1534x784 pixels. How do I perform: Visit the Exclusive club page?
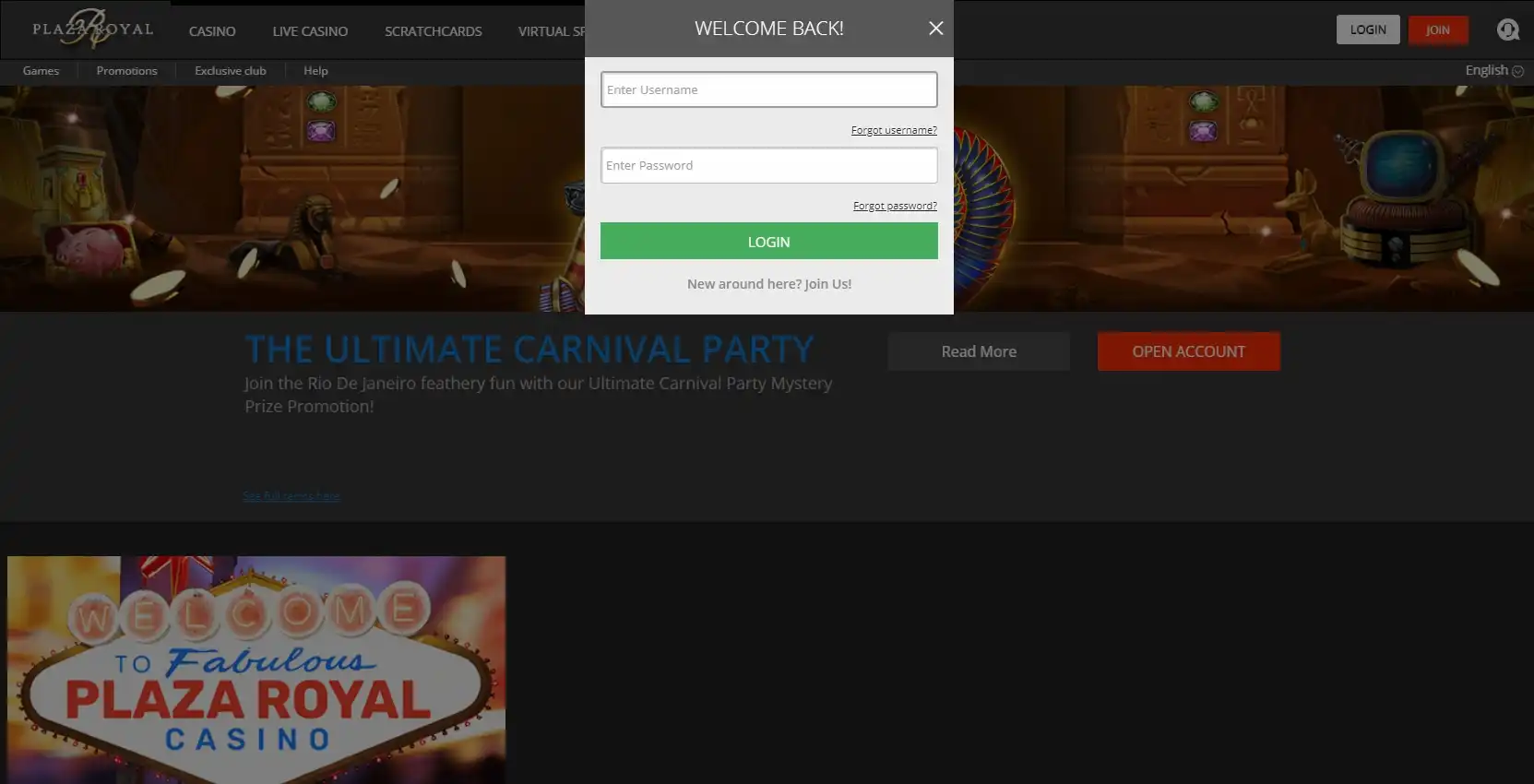pyautogui.click(x=231, y=71)
